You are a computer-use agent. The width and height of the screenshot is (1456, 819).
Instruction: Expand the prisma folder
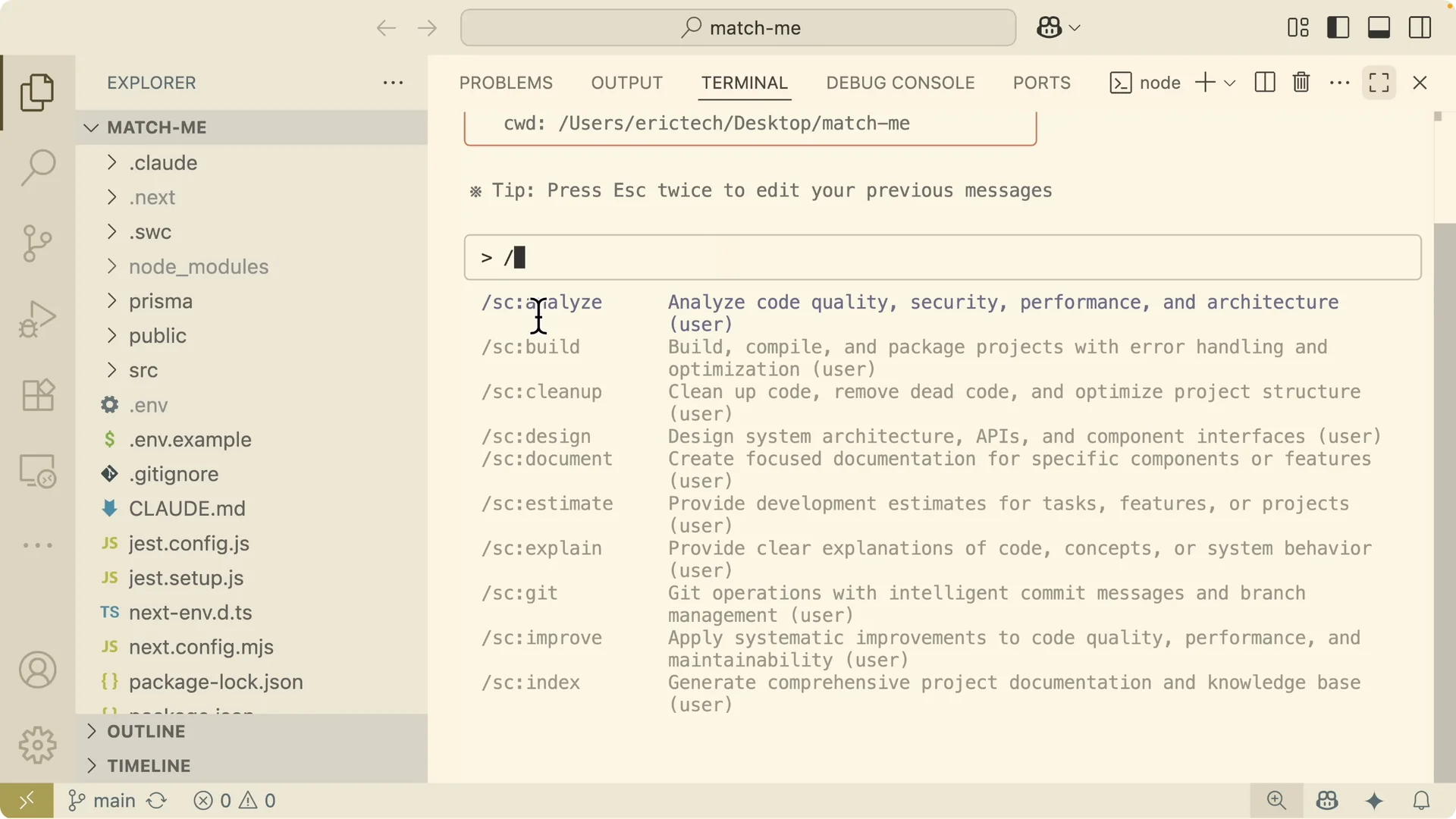(x=252, y=301)
